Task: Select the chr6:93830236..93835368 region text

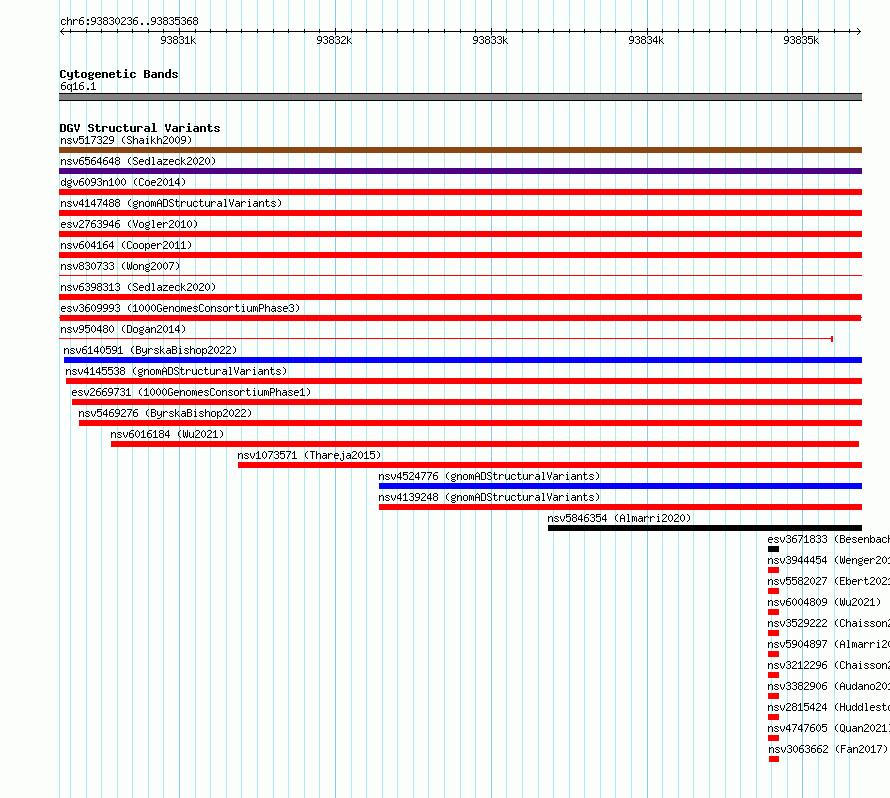Action: pos(129,22)
